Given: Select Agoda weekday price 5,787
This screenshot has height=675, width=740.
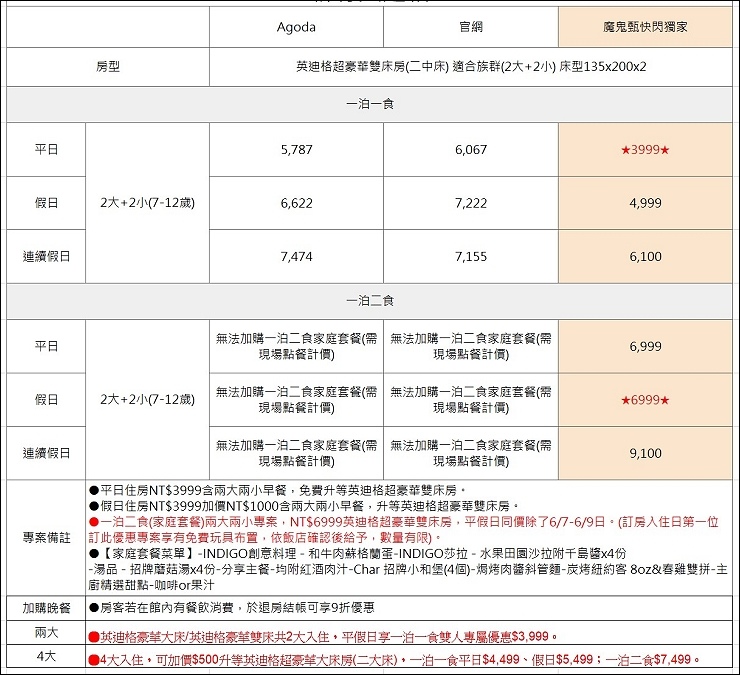Looking at the screenshot, I should (296, 150).
